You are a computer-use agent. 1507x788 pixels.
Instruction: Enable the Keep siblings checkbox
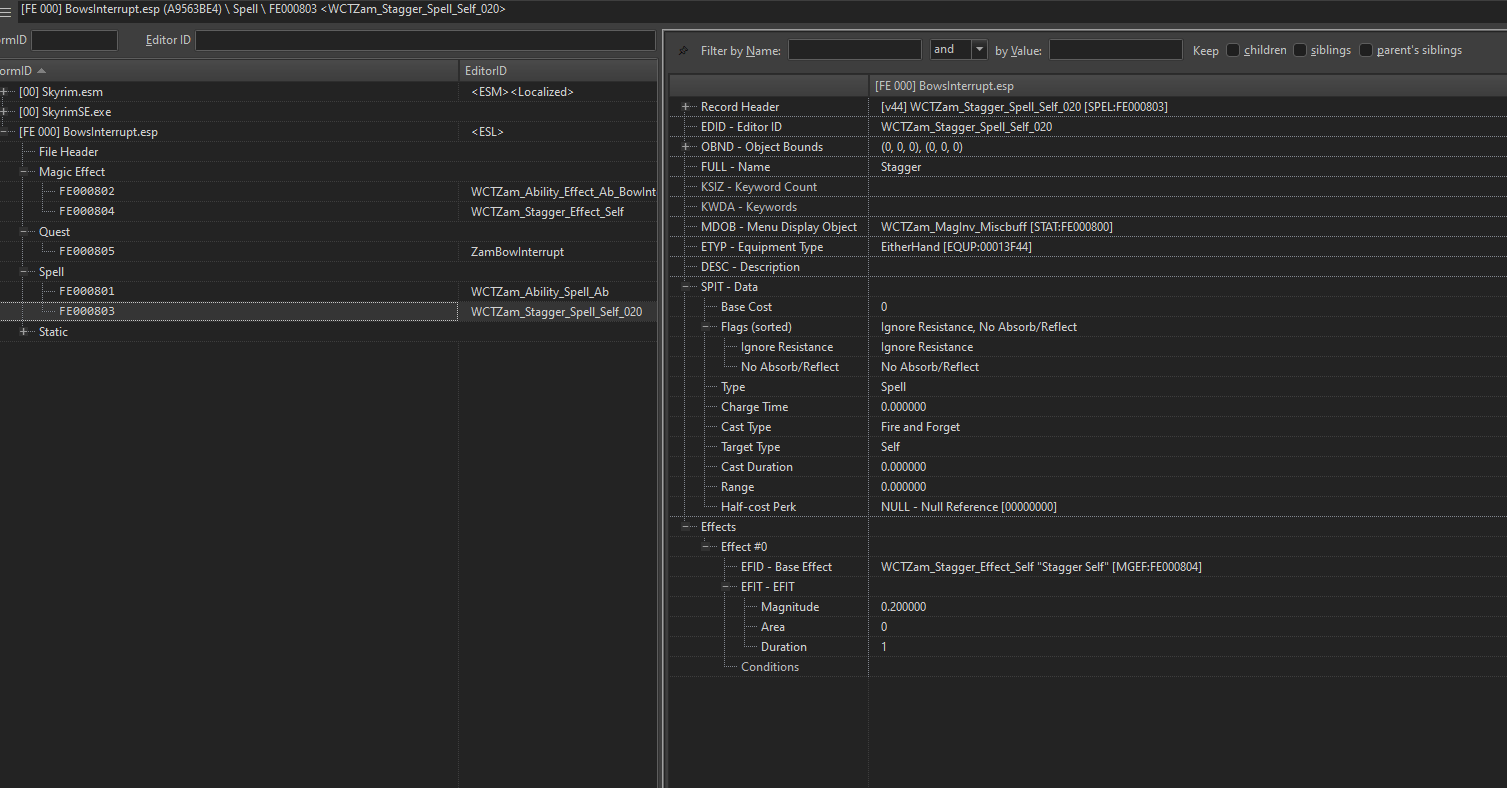point(1300,50)
